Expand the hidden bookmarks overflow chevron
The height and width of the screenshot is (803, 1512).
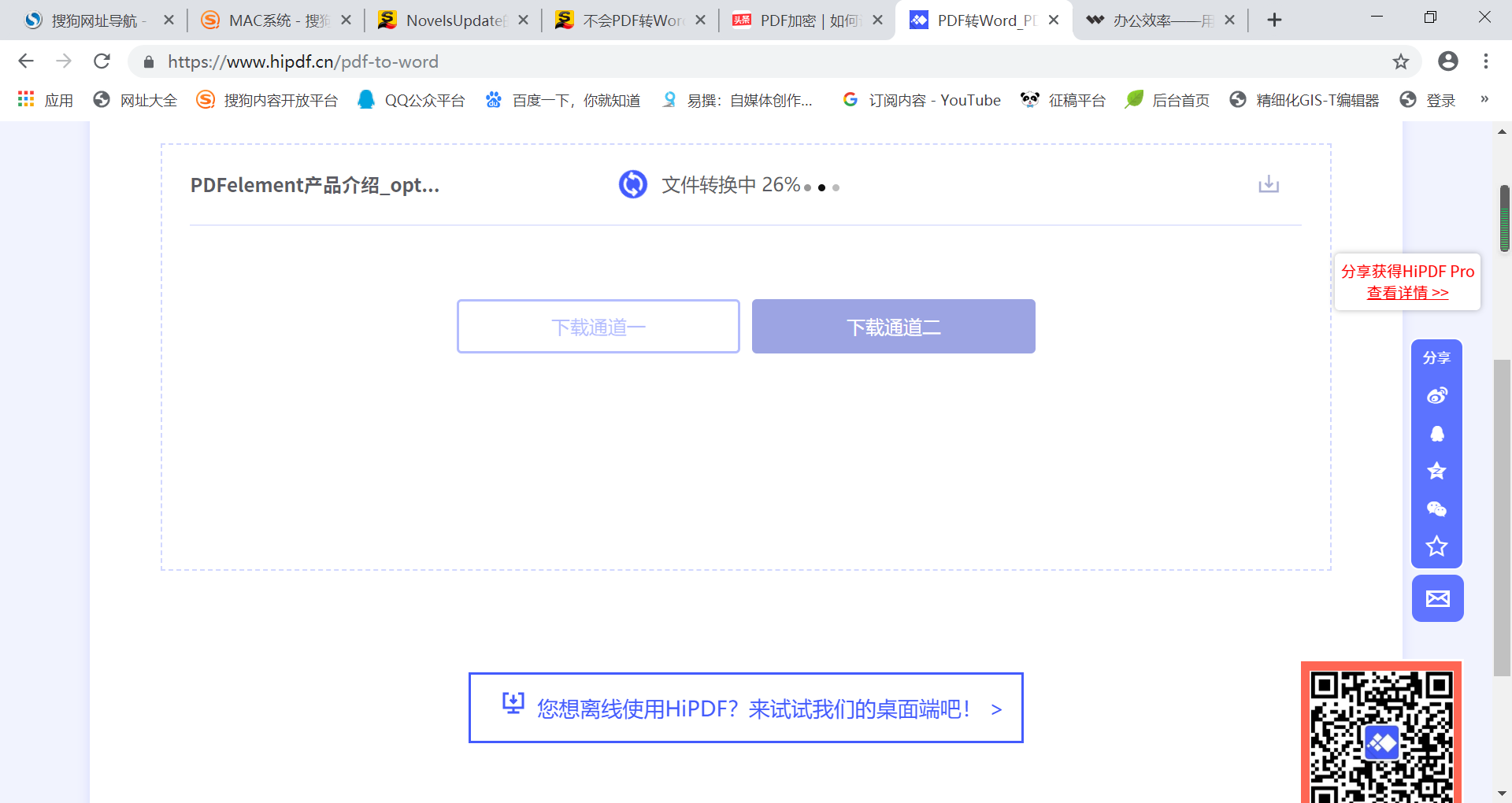tap(1484, 99)
